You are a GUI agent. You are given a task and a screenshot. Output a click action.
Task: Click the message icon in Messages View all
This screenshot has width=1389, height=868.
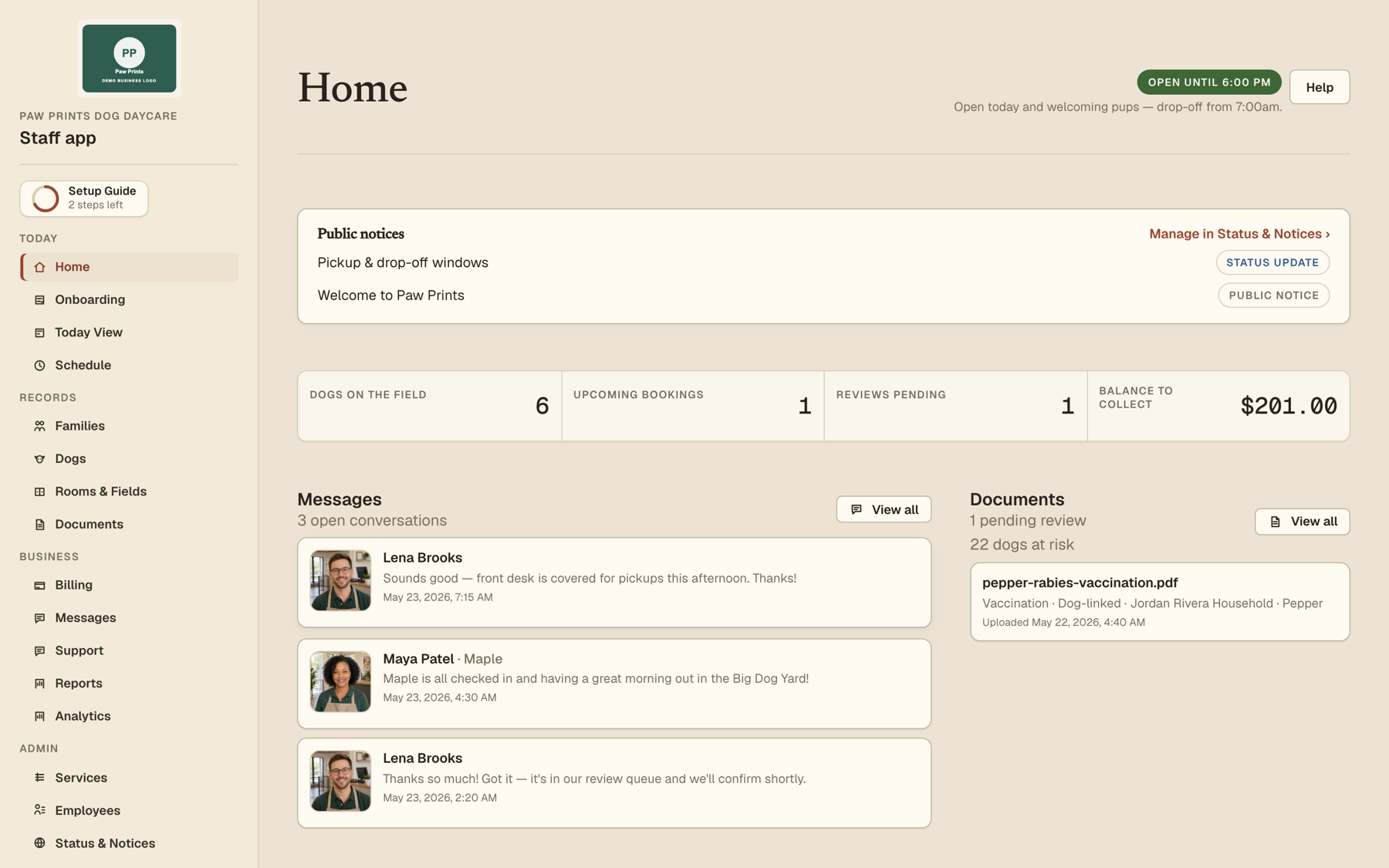point(857,509)
